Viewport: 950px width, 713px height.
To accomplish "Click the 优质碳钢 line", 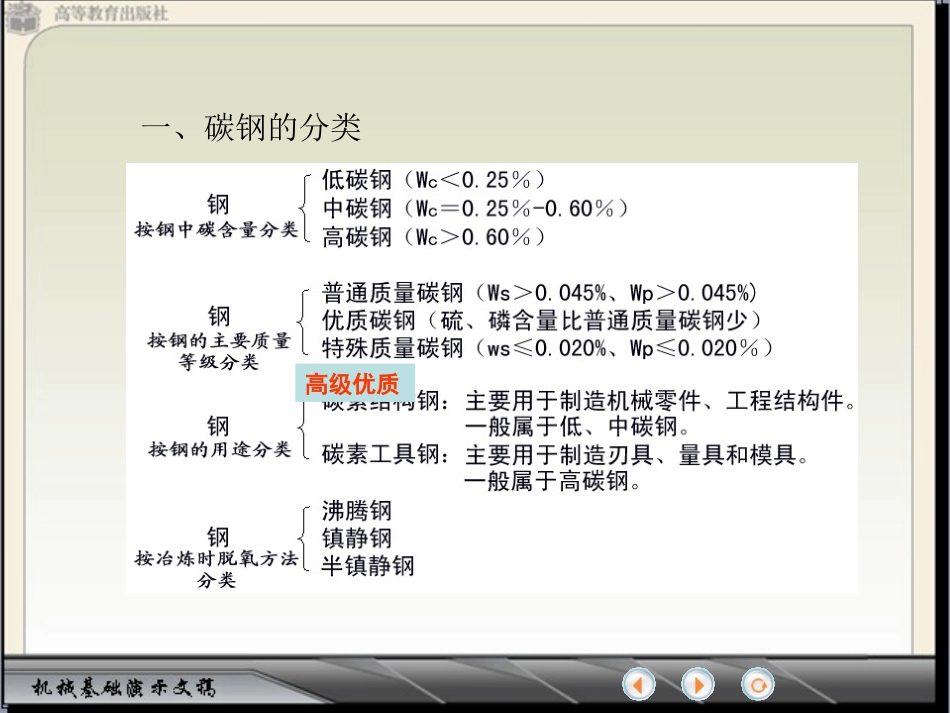I will point(542,320).
